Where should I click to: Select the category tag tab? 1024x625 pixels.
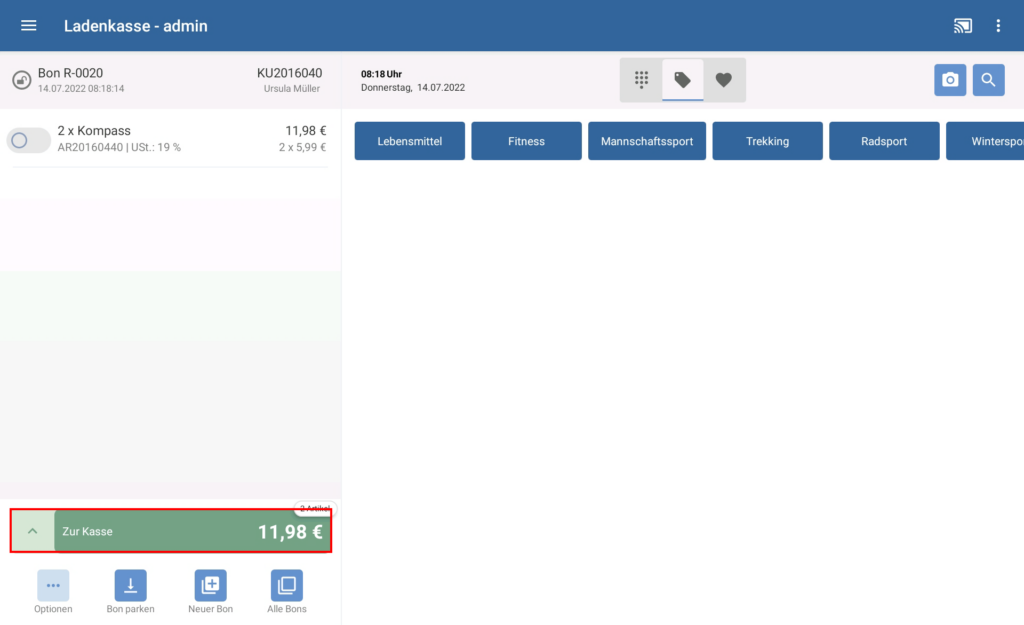click(x=683, y=80)
